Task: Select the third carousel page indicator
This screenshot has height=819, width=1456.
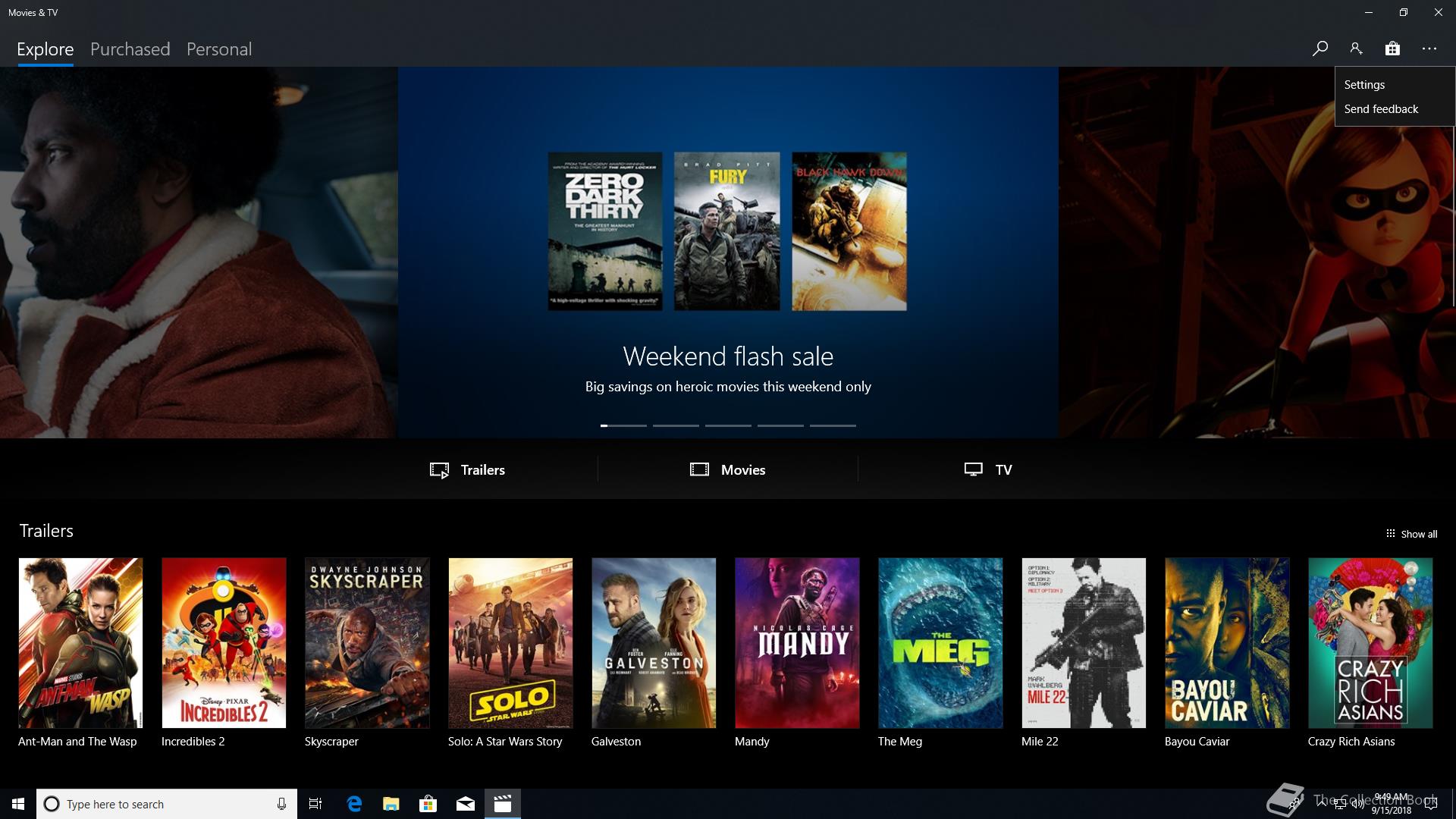Action: (x=728, y=425)
